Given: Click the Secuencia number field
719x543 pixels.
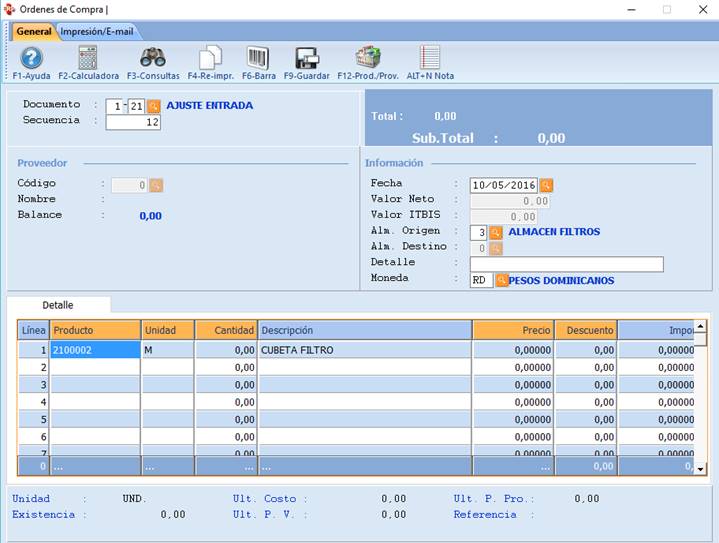Looking at the screenshot, I should pyautogui.click(x=133, y=122).
